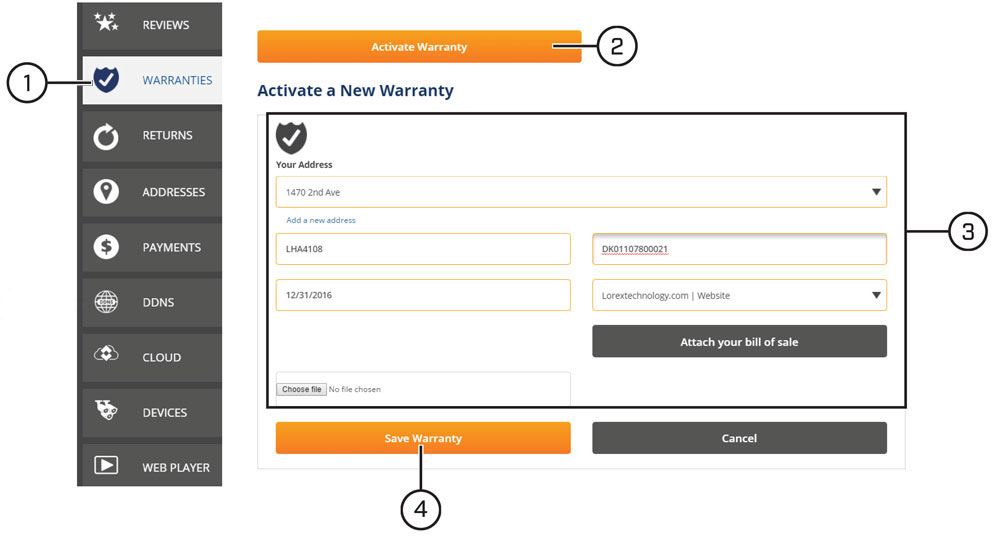Click the Reviews stars icon
The width and height of the screenshot is (1000, 545).
pyautogui.click(x=106, y=22)
